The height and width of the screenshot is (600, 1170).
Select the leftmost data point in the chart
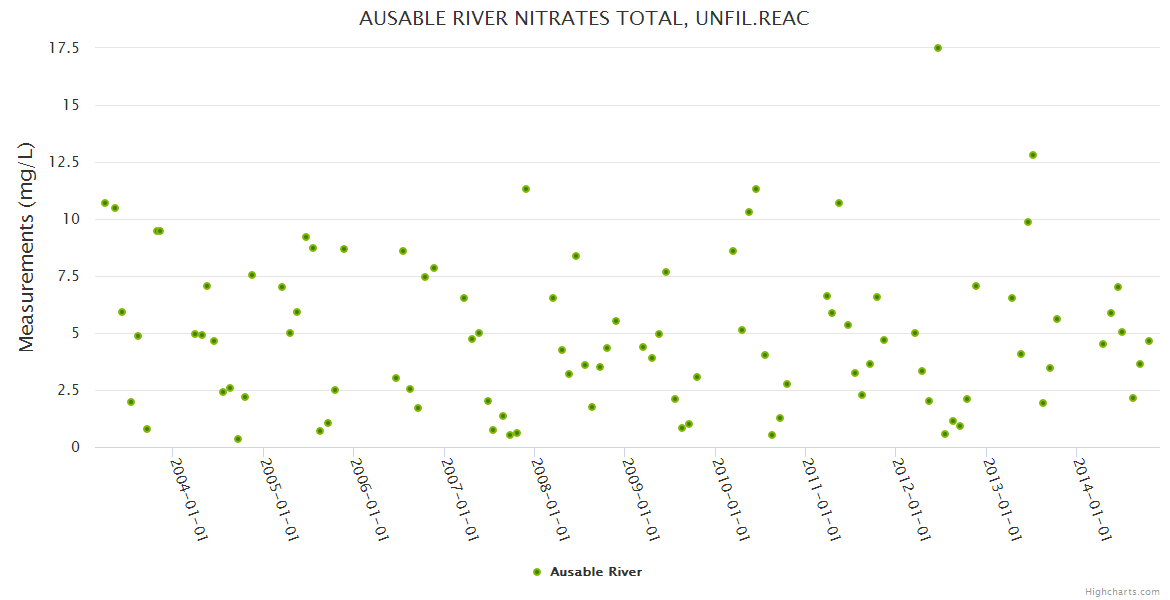105,203
